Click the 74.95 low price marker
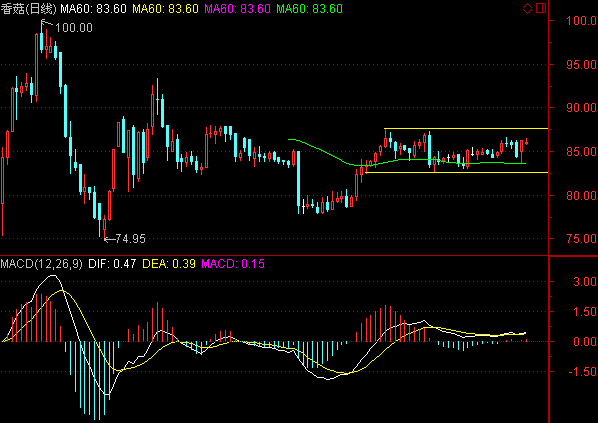Image resolution: width=598 pixels, height=423 pixels. point(130,239)
